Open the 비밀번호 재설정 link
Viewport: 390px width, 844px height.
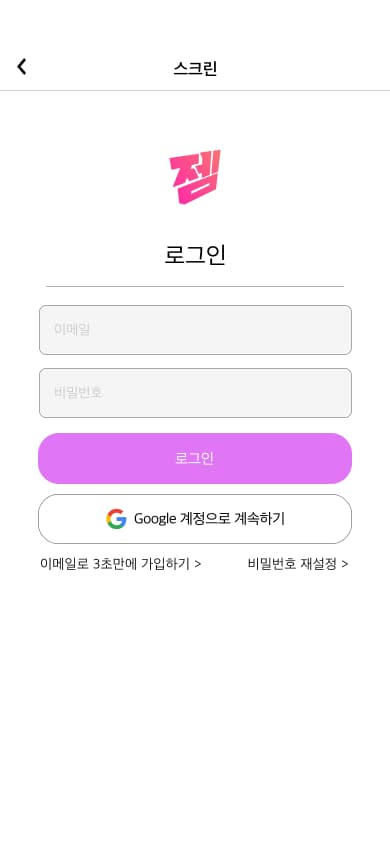pyautogui.click(x=298, y=564)
